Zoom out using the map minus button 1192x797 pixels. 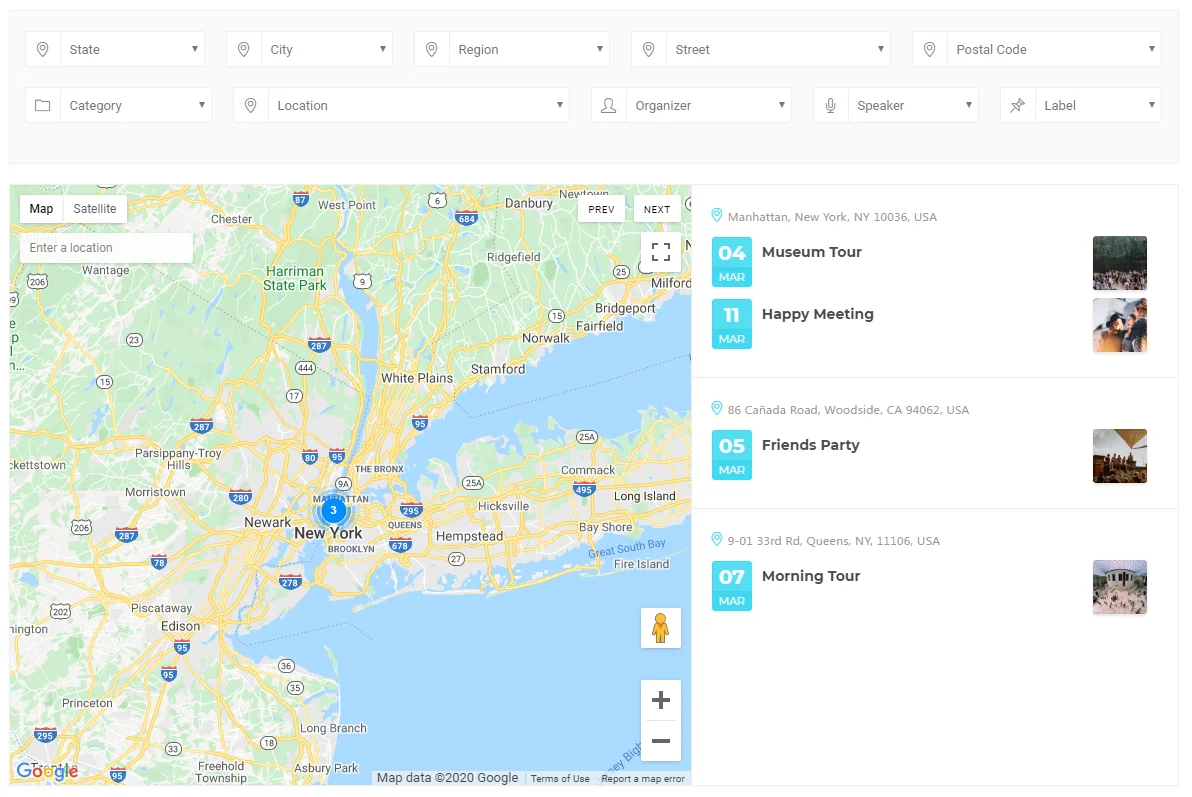pyautogui.click(x=660, y=741)
